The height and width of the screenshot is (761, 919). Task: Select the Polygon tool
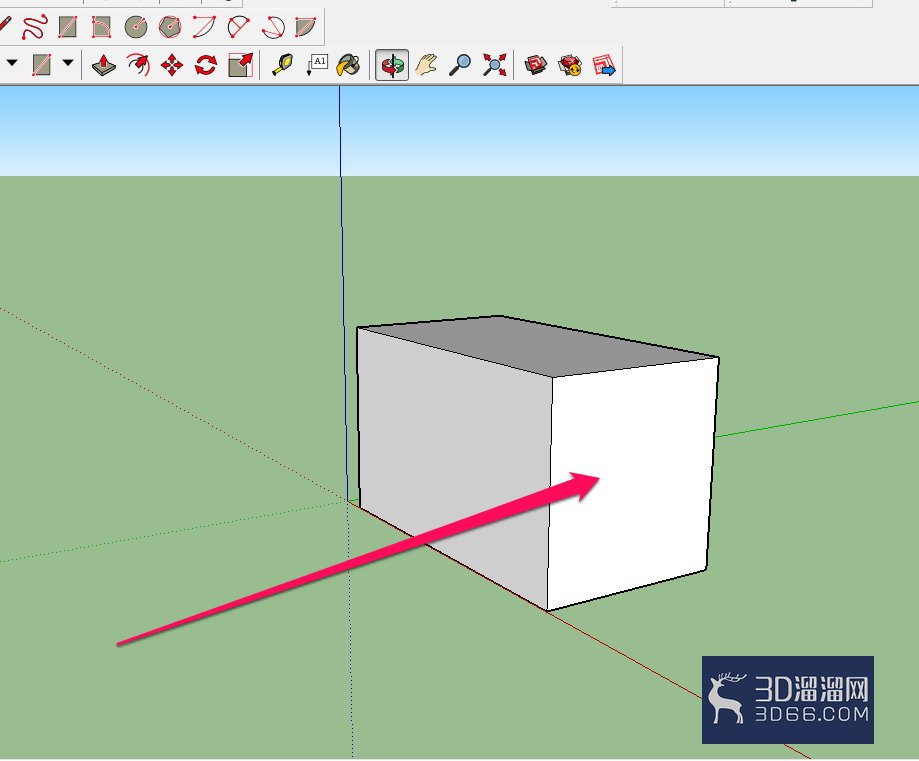pyautogui.click(x=170, y=27)
